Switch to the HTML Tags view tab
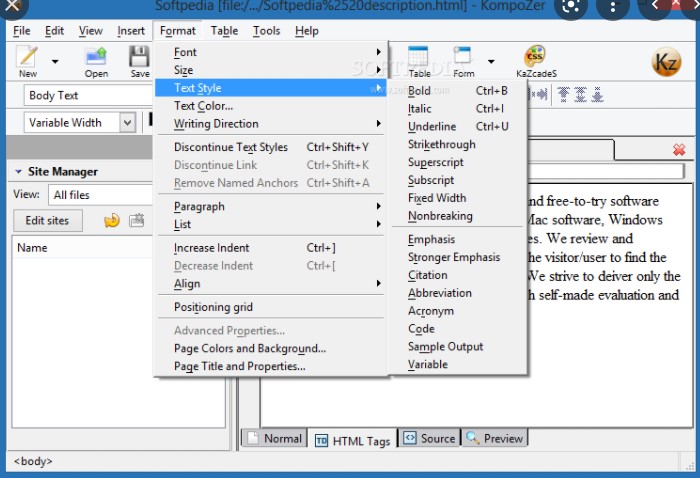This screenshot has height=478, width=700. tap(353, 441)
